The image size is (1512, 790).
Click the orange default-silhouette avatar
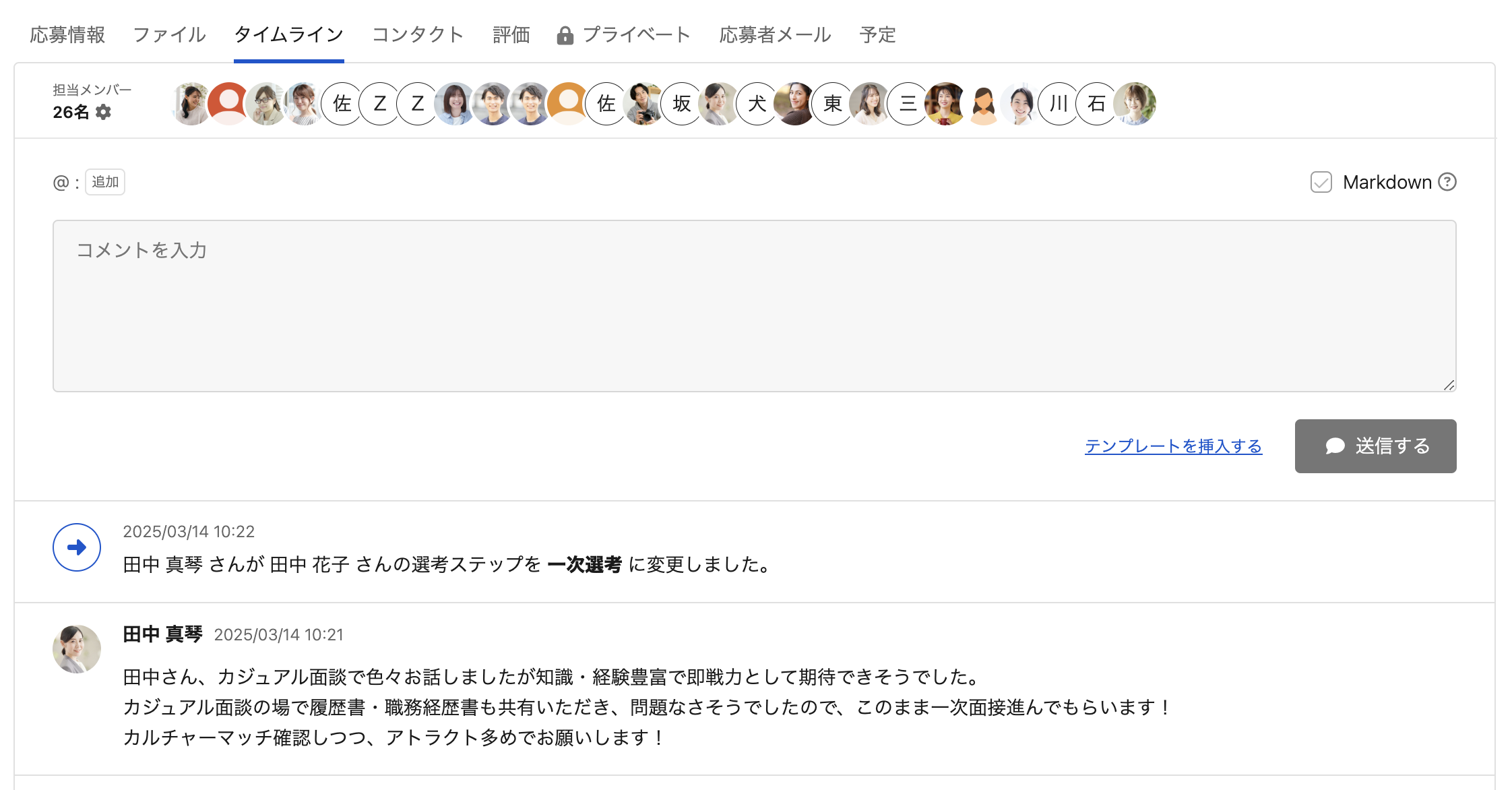(x=569, y=104)
